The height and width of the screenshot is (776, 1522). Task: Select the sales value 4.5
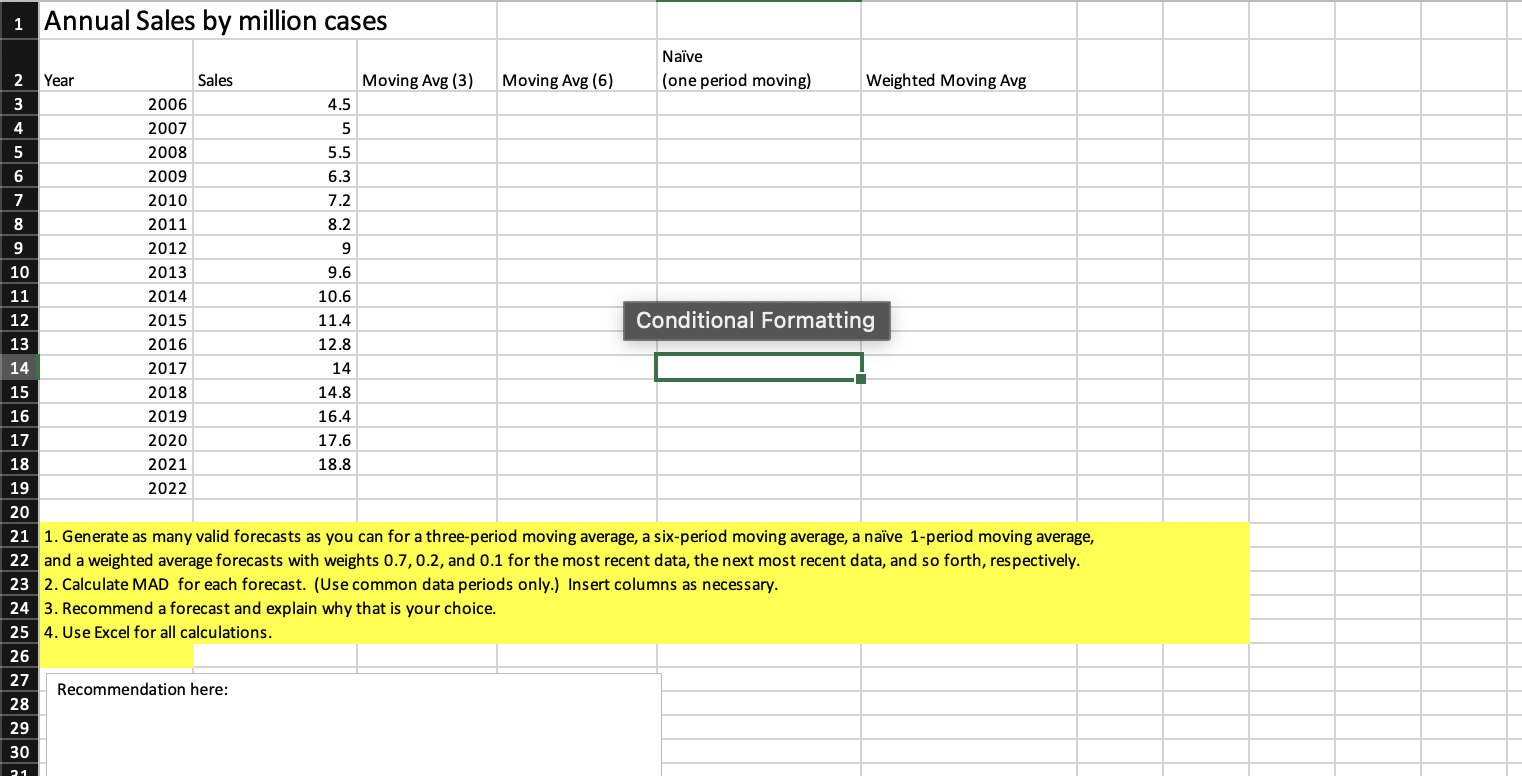click(275, 104)
